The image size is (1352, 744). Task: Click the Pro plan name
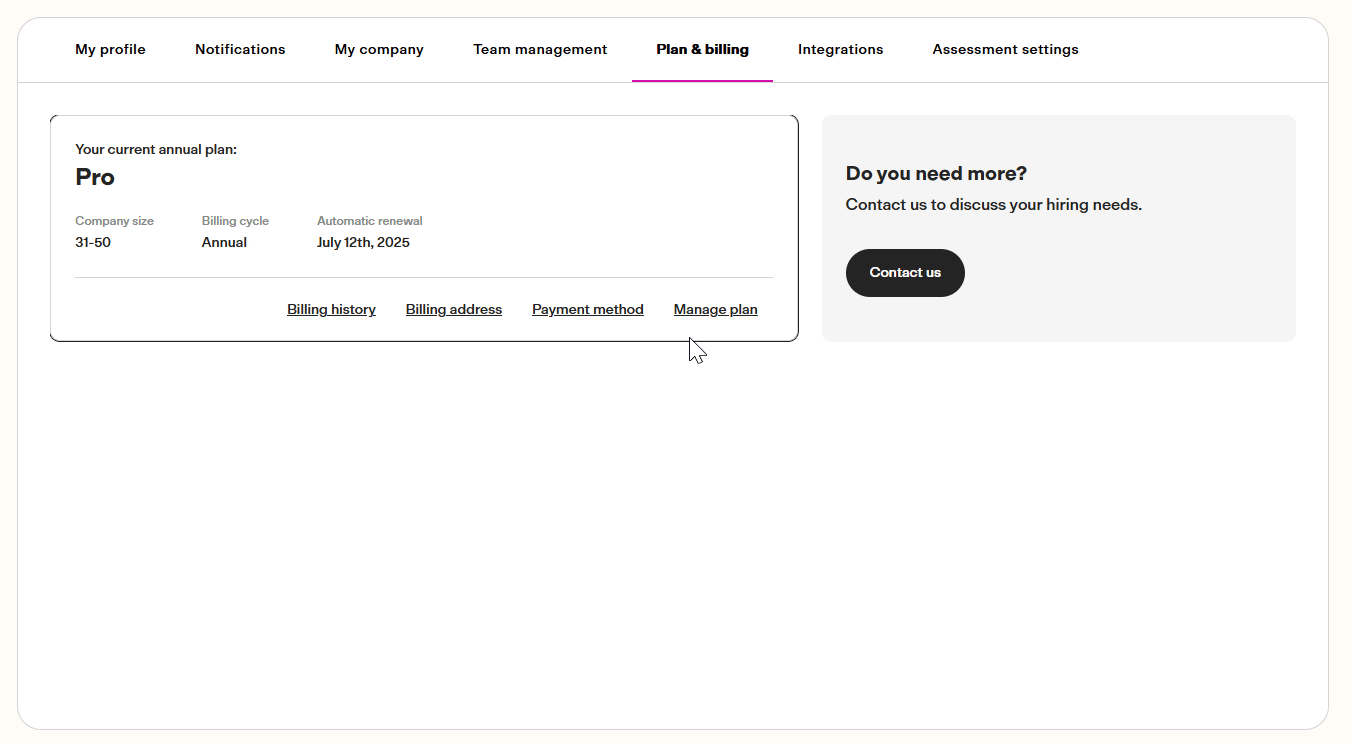(95, 178)
